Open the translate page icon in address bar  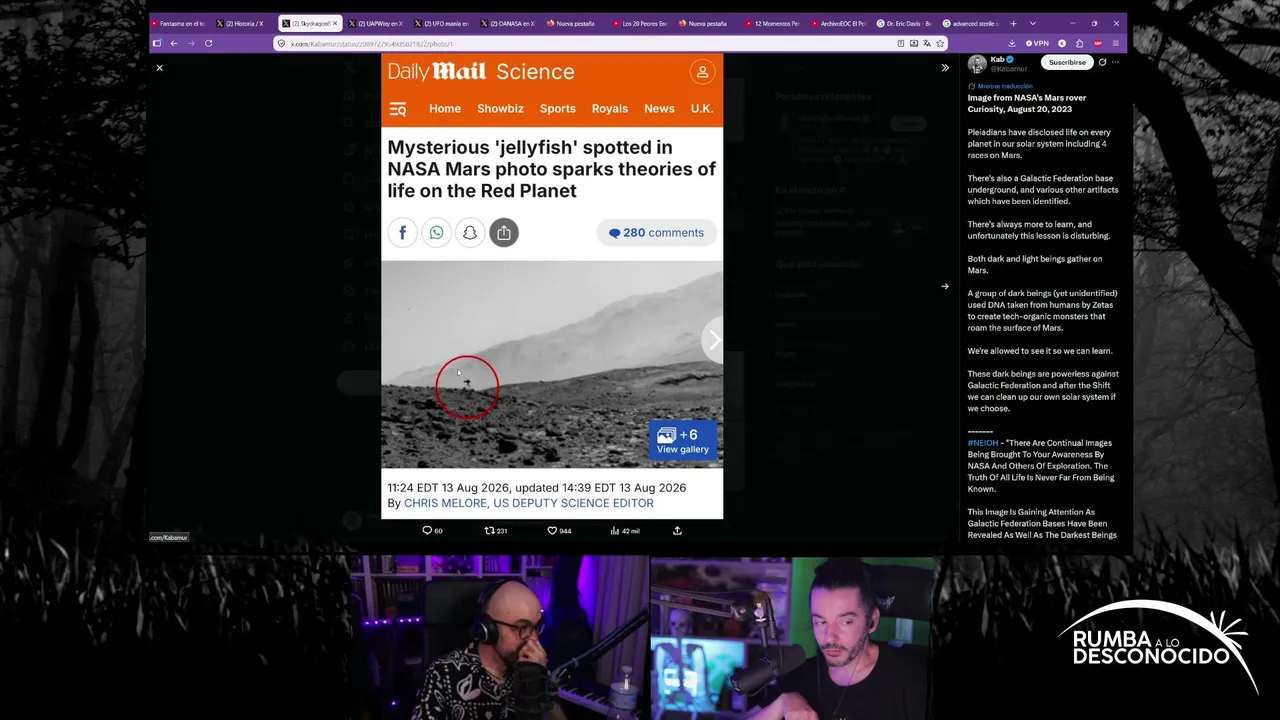click(927, 44)
